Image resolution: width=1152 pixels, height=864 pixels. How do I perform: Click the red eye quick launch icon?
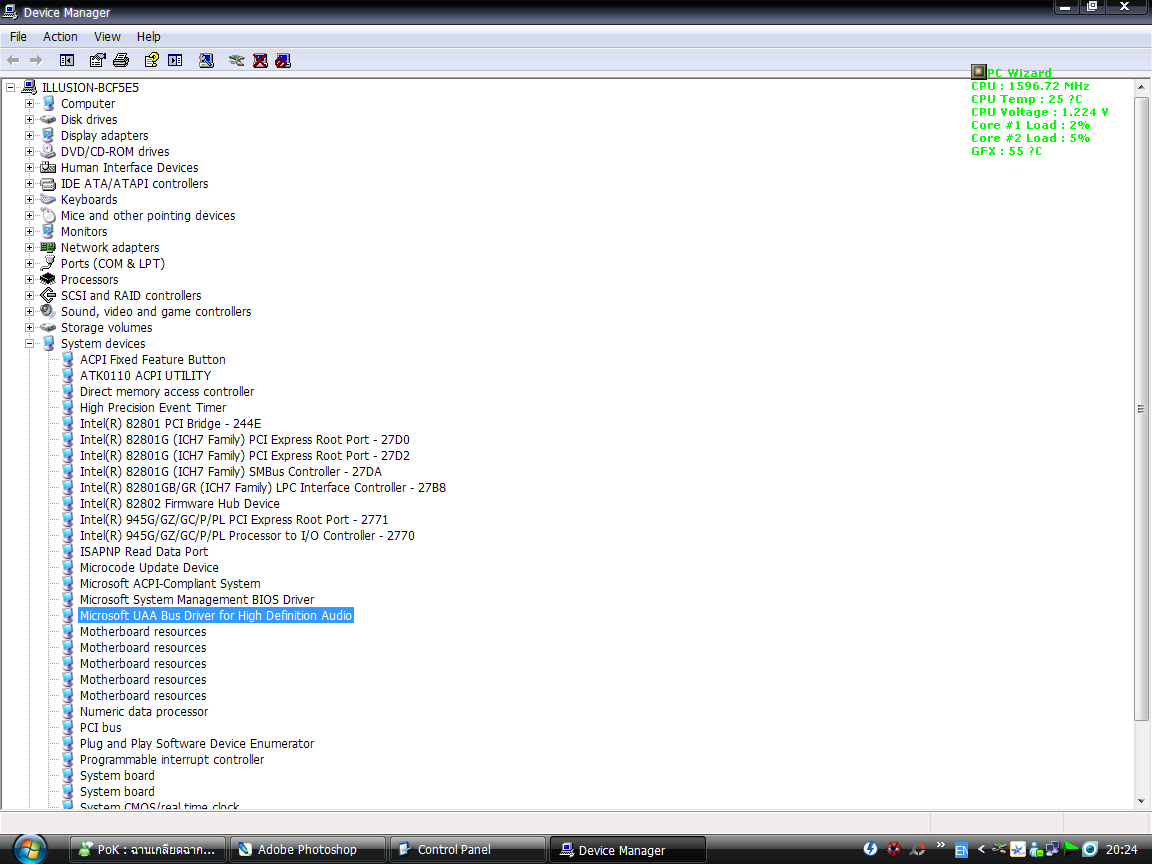pos(893,849)
